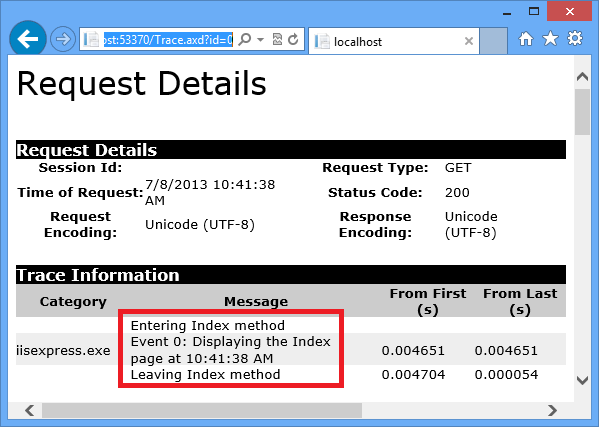Minimize the browser window
This screenshot has height=427, width=599.
(507, 13)
